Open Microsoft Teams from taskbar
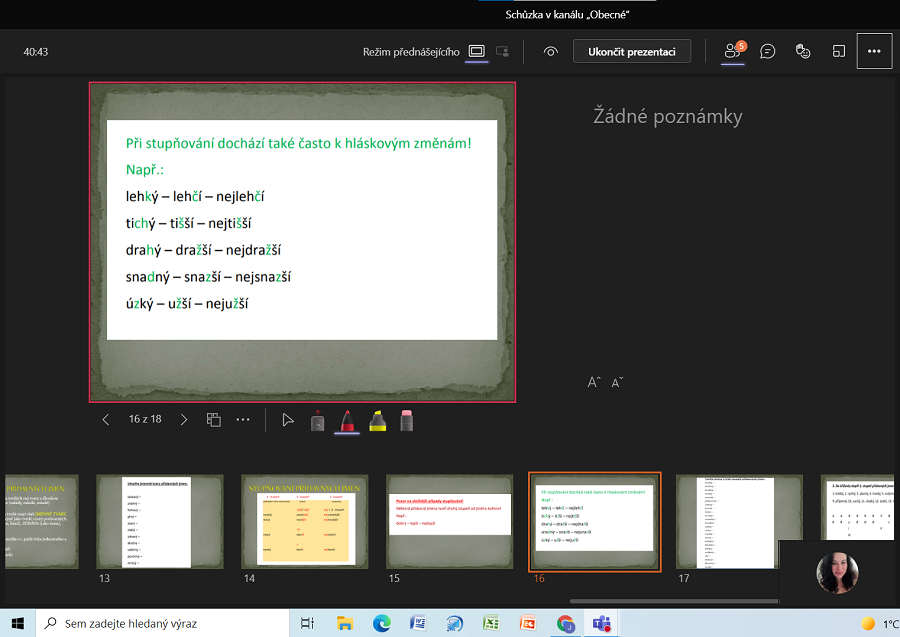This screenshot has height=637, width=900. click(x=602, y=623)
